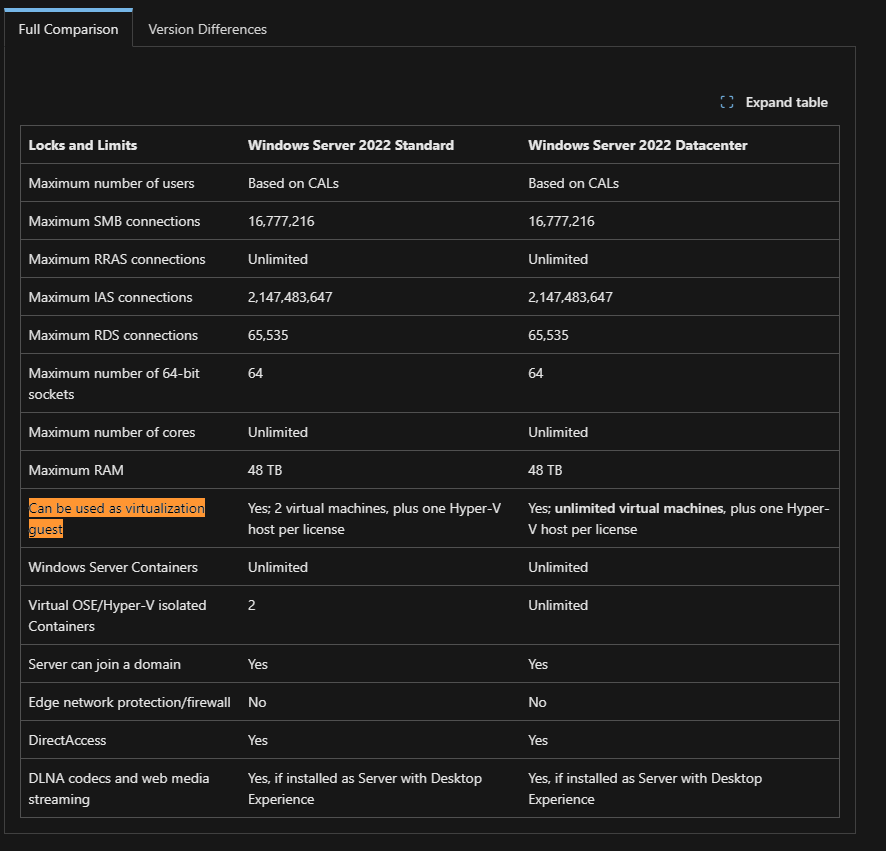Click the DLNA codecs and web media streaming label
Image resolution: width=886 pixels, height=851 pixels.
[x=119, y=788]
